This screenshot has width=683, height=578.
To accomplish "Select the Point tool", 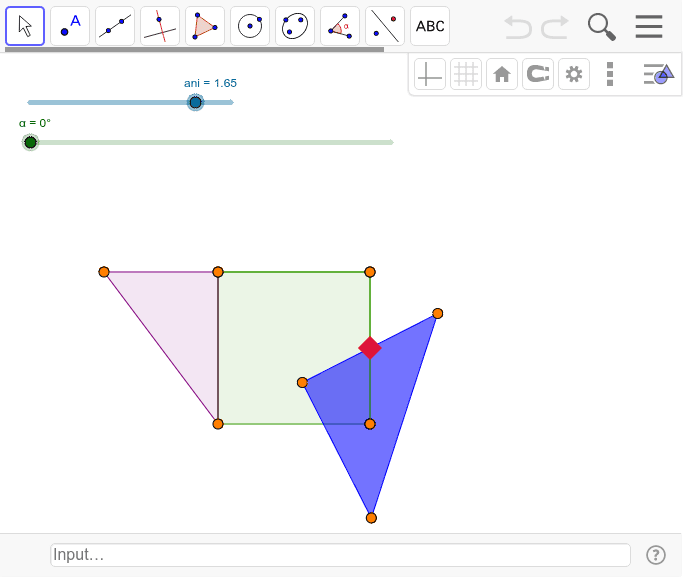I will tap(70, 26).
